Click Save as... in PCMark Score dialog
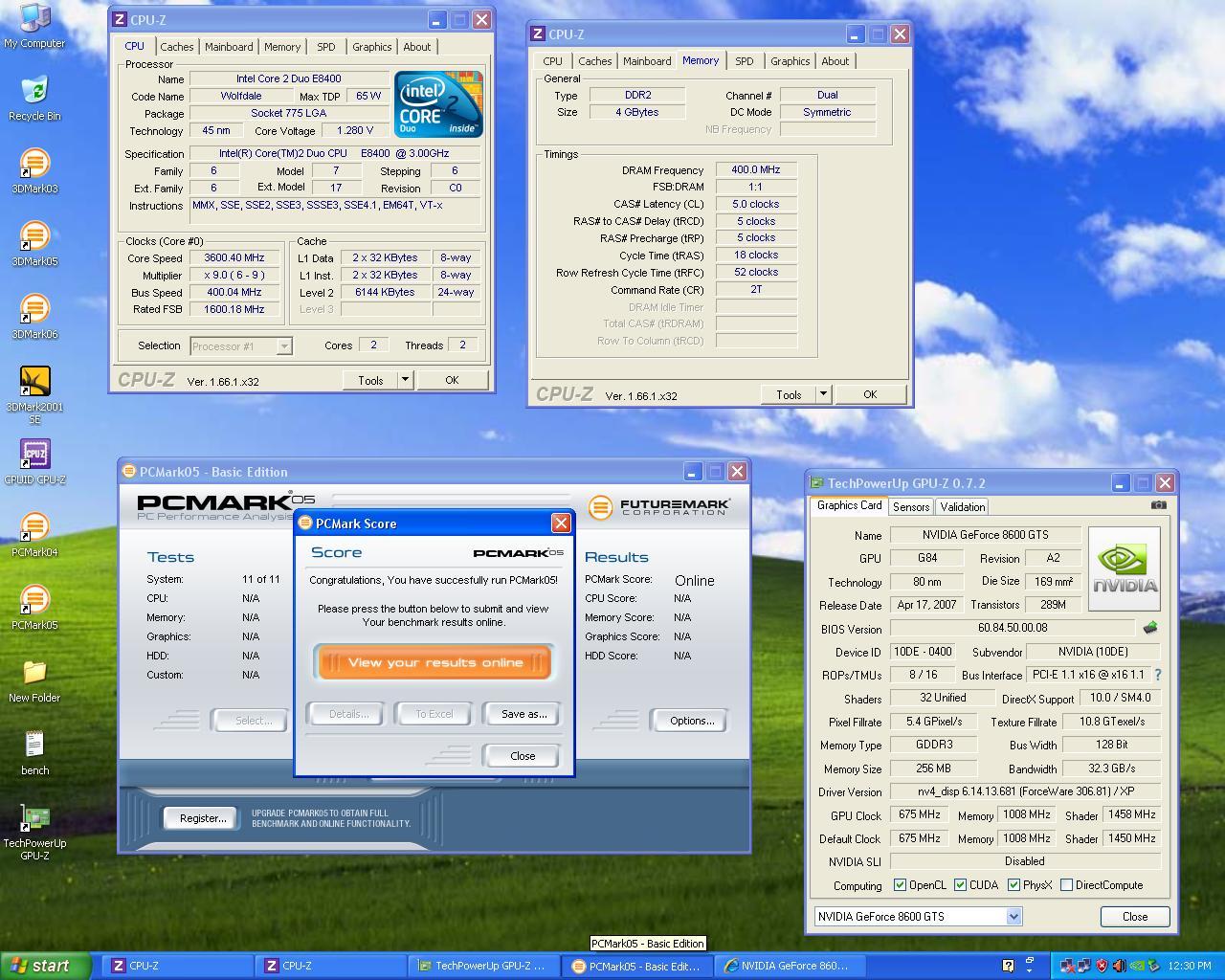 click(x=523, y=714)
